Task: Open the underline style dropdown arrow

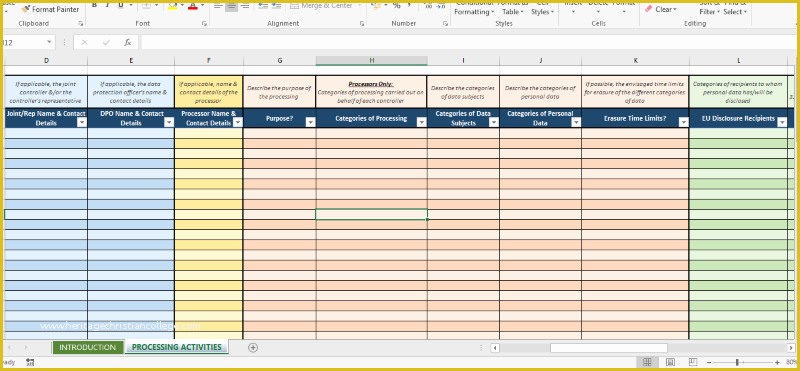Action: [x=130, y=5]
